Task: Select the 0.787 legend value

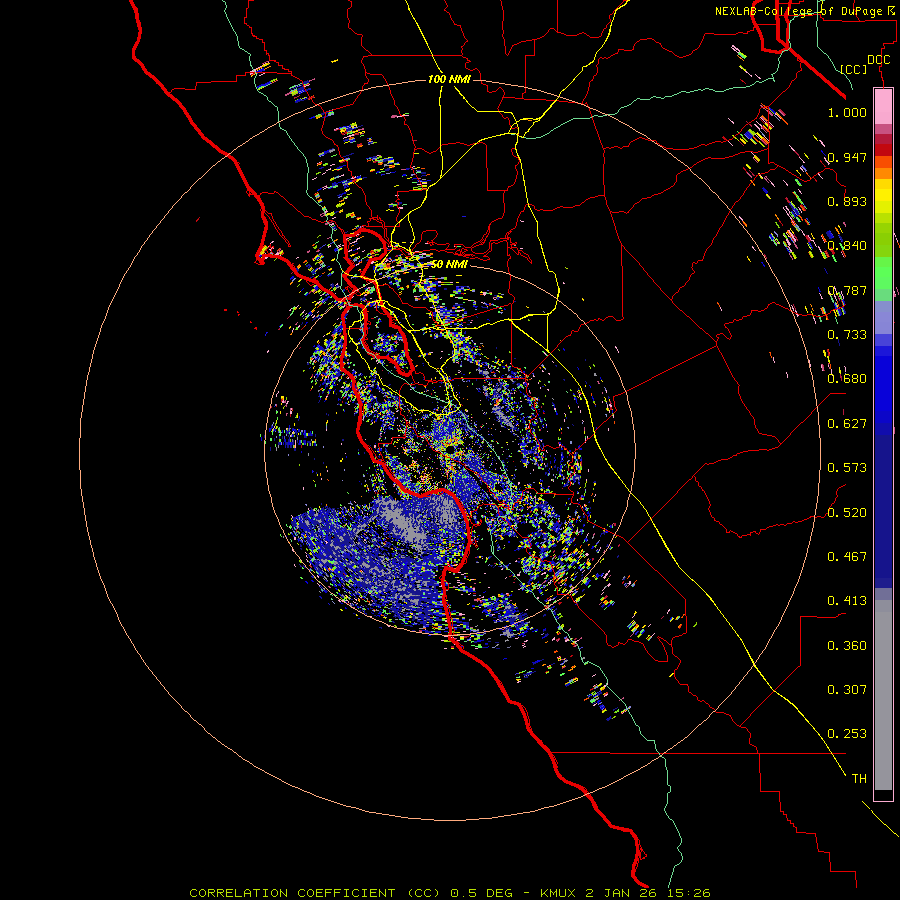Action: [847, 290]
